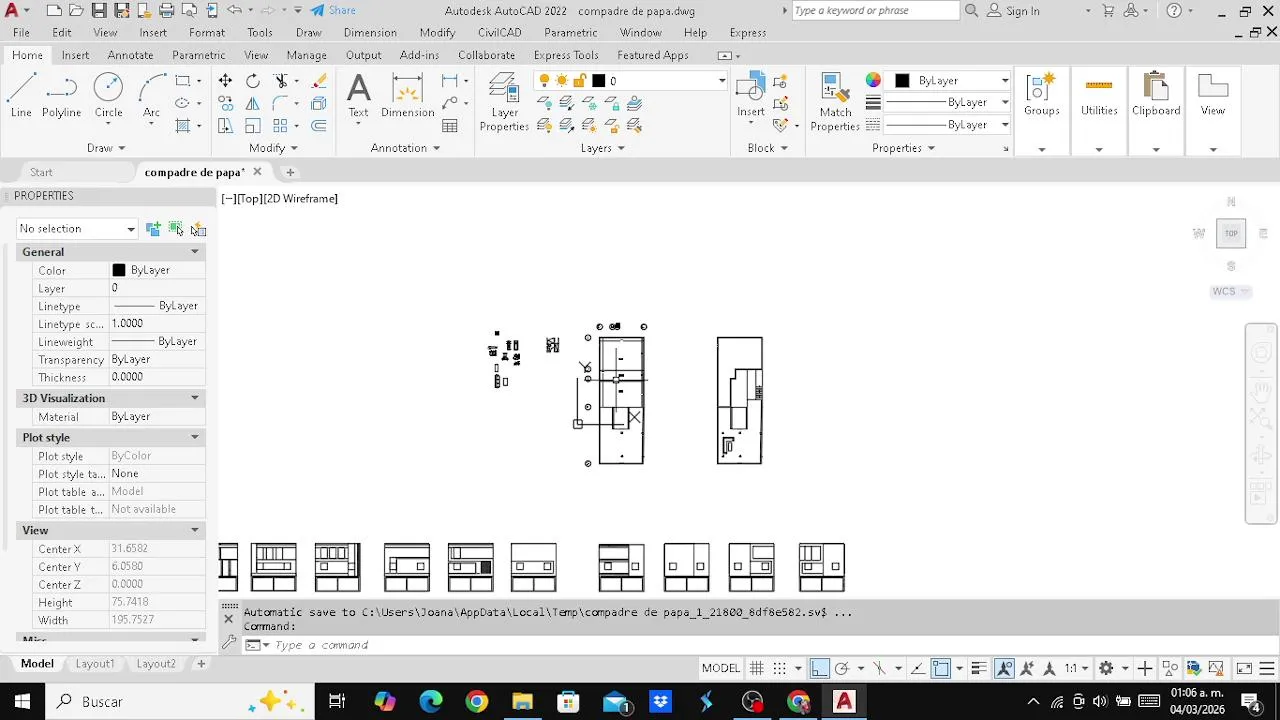This screenshot has width=1280, height=720.
Task: Open Layer Properties manager
Action: (x=504, y=102)
